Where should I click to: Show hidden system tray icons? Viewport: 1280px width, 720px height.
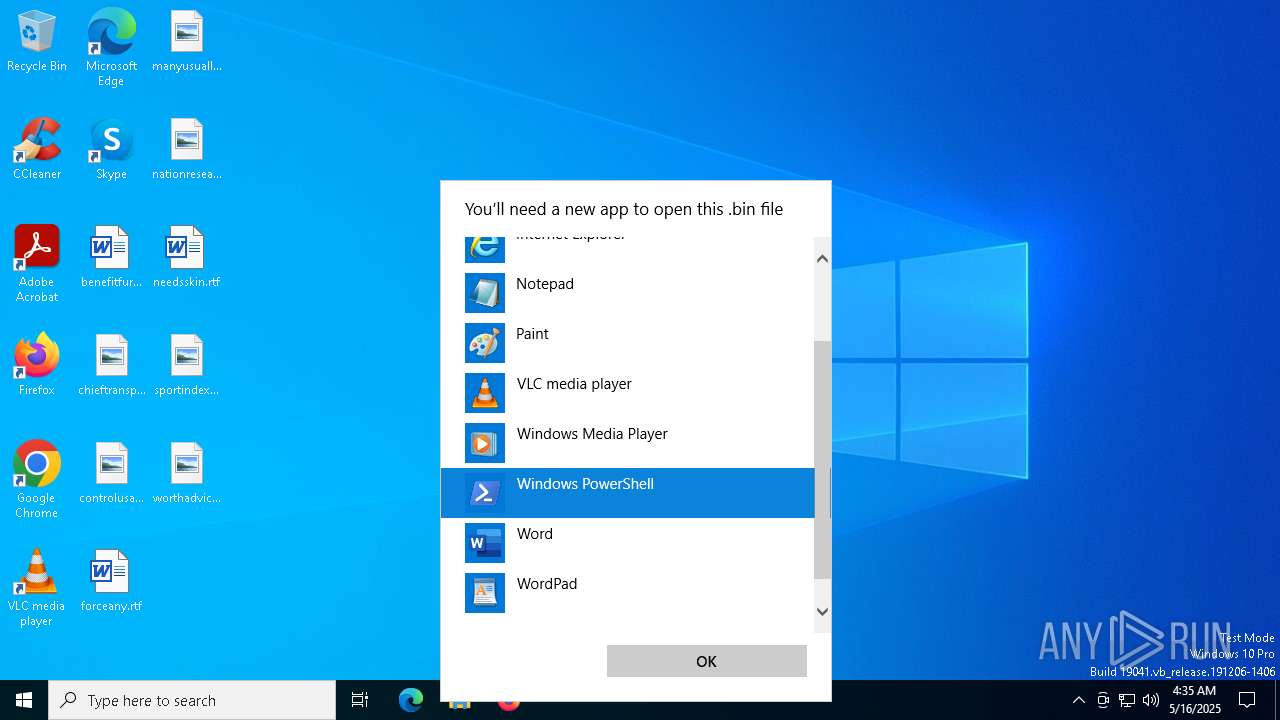point(1078,700)
